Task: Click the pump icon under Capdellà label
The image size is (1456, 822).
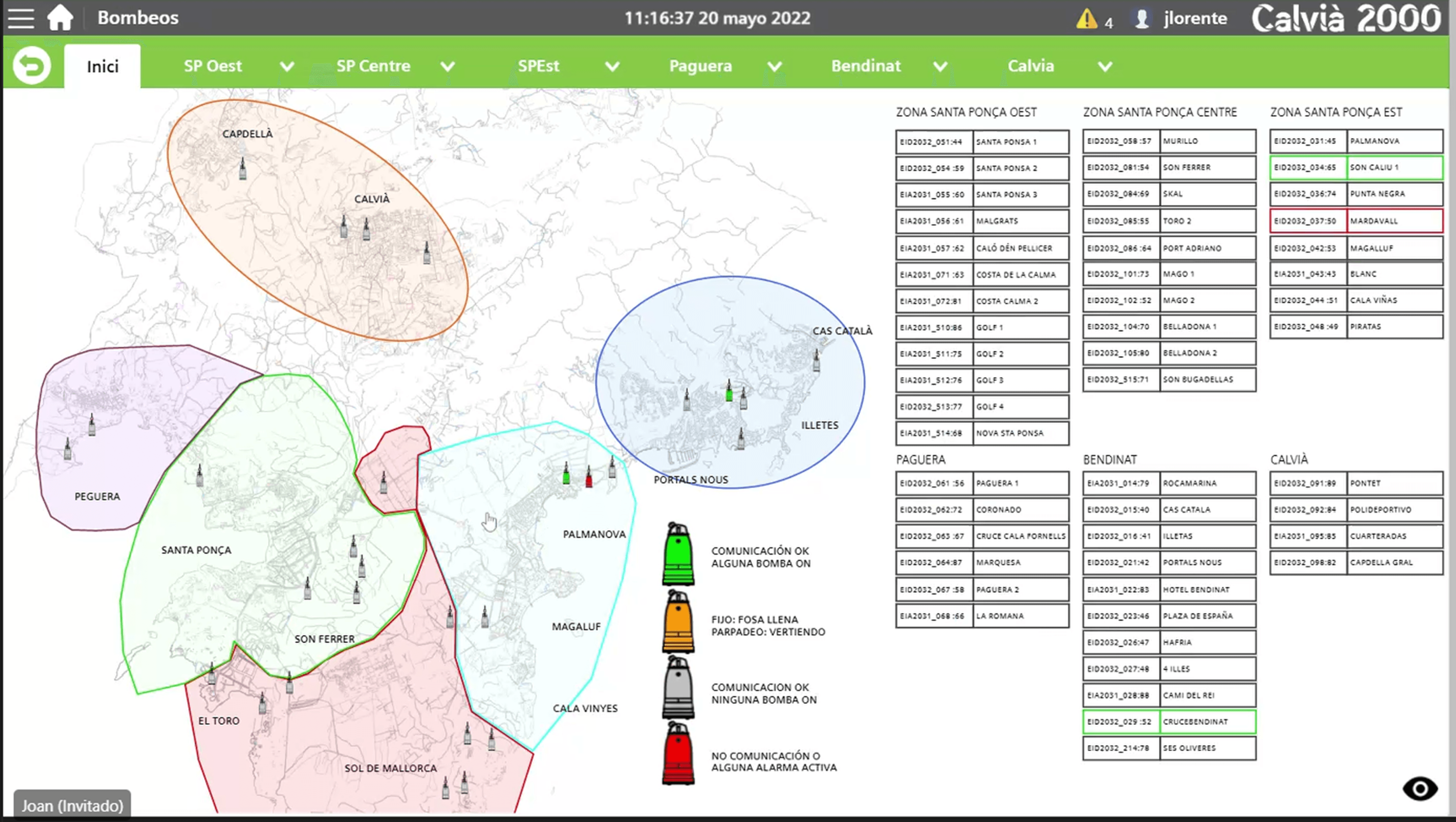Action: click(x=243, y=169)
